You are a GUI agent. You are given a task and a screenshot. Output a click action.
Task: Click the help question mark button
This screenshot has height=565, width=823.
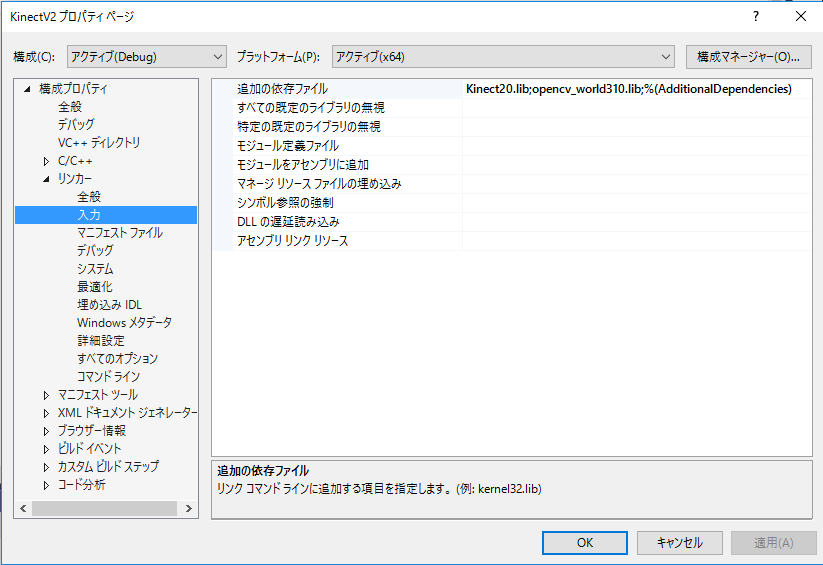tap(755, 16)
